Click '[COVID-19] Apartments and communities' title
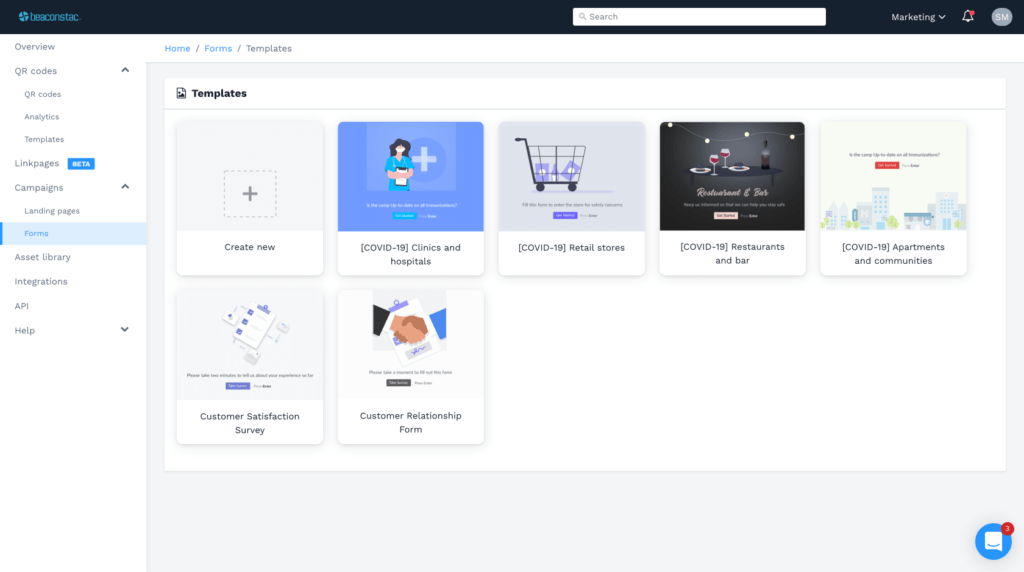1024x572 pixels. pos(893,253)
